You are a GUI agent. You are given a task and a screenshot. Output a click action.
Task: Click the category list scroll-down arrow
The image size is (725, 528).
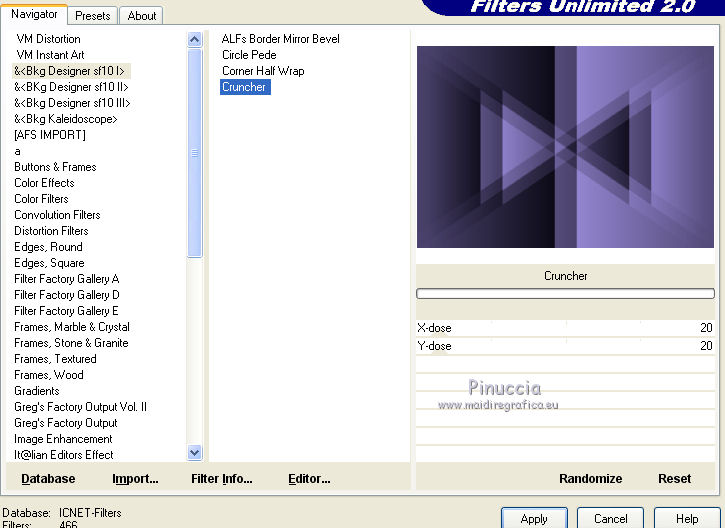pos(195,453)
